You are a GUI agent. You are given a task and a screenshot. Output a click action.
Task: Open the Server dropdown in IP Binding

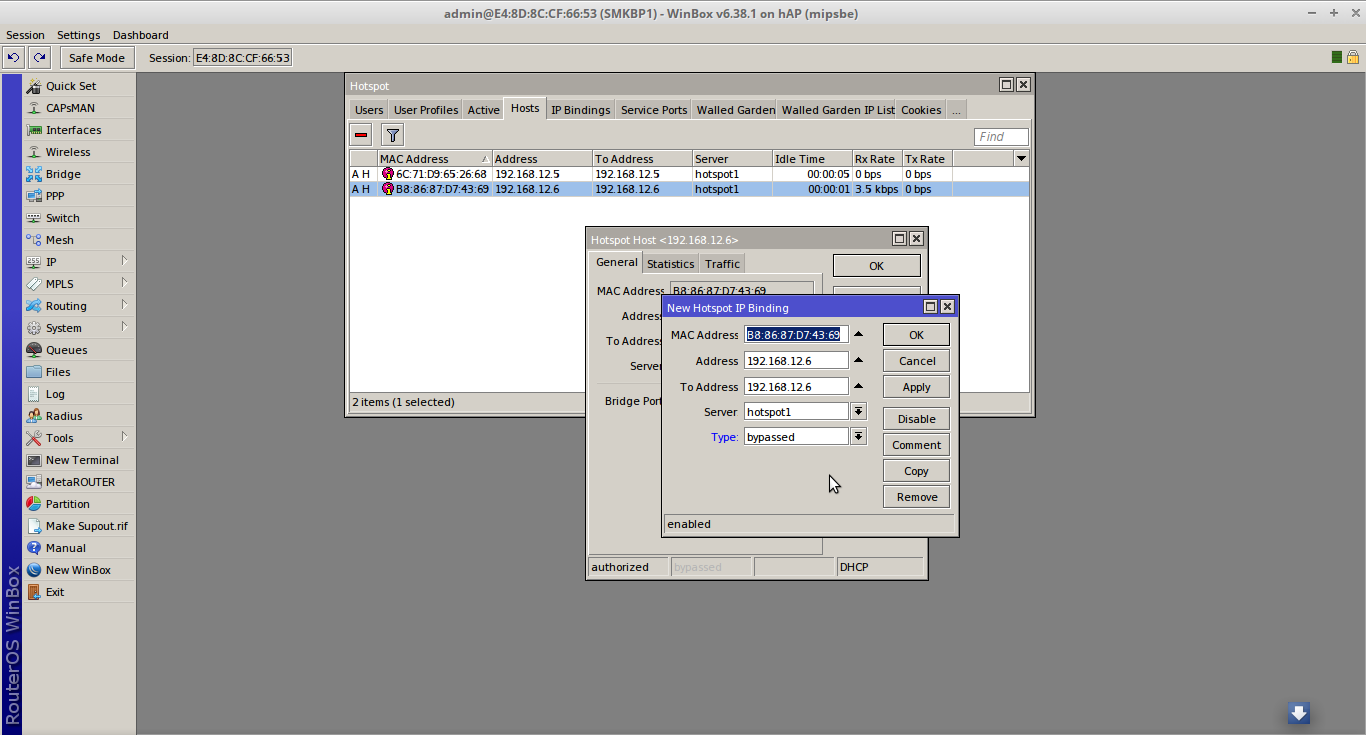858,412
